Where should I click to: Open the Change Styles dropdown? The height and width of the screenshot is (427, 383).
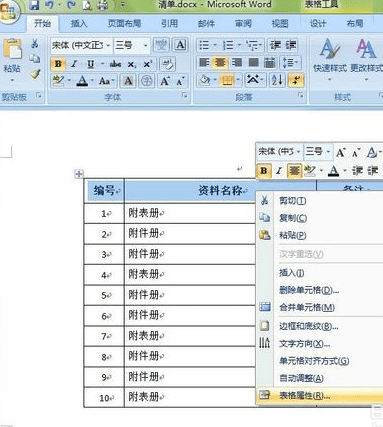(x=366, y=59)
